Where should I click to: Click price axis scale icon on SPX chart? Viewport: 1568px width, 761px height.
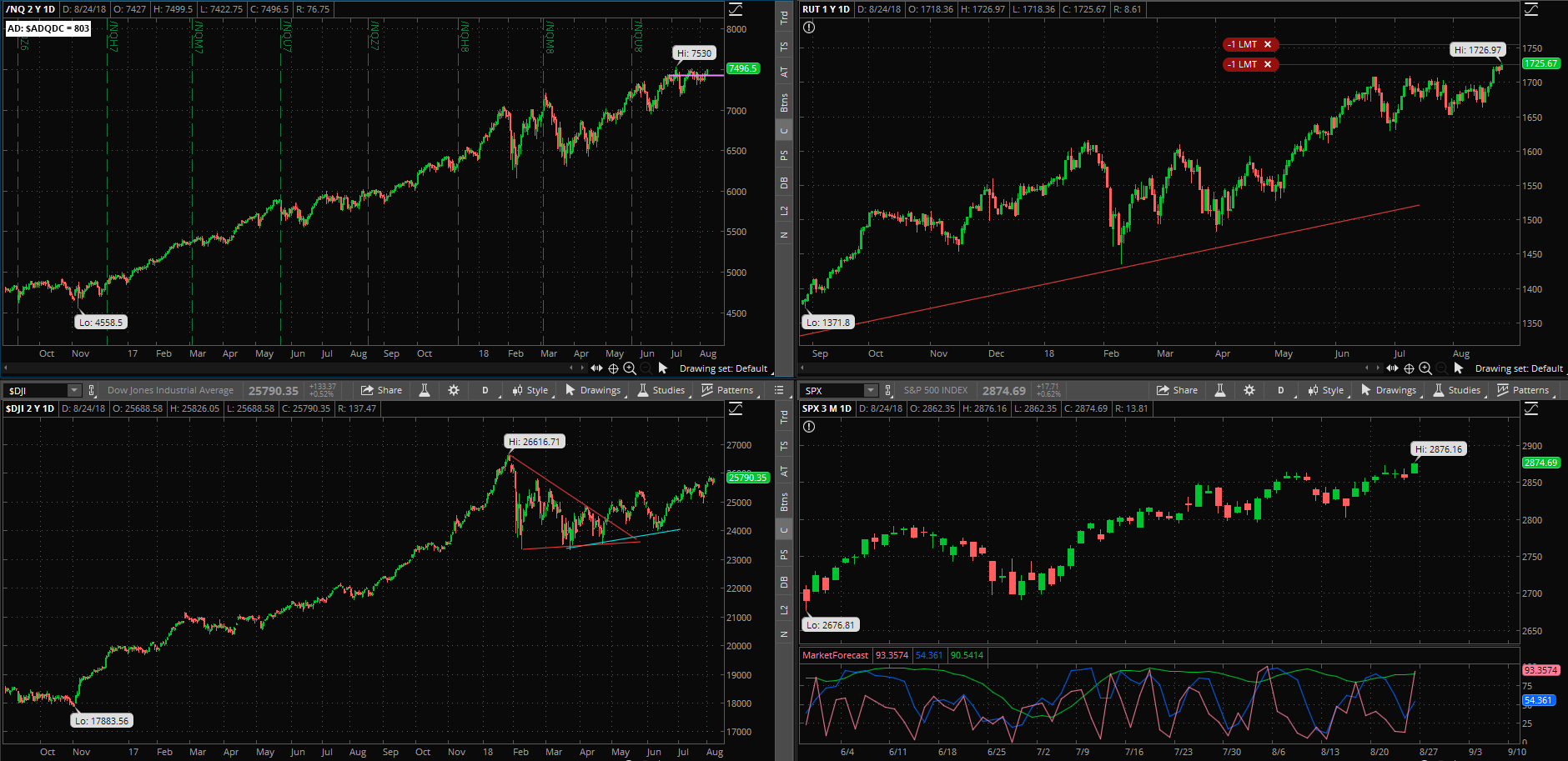[1531, 408]
